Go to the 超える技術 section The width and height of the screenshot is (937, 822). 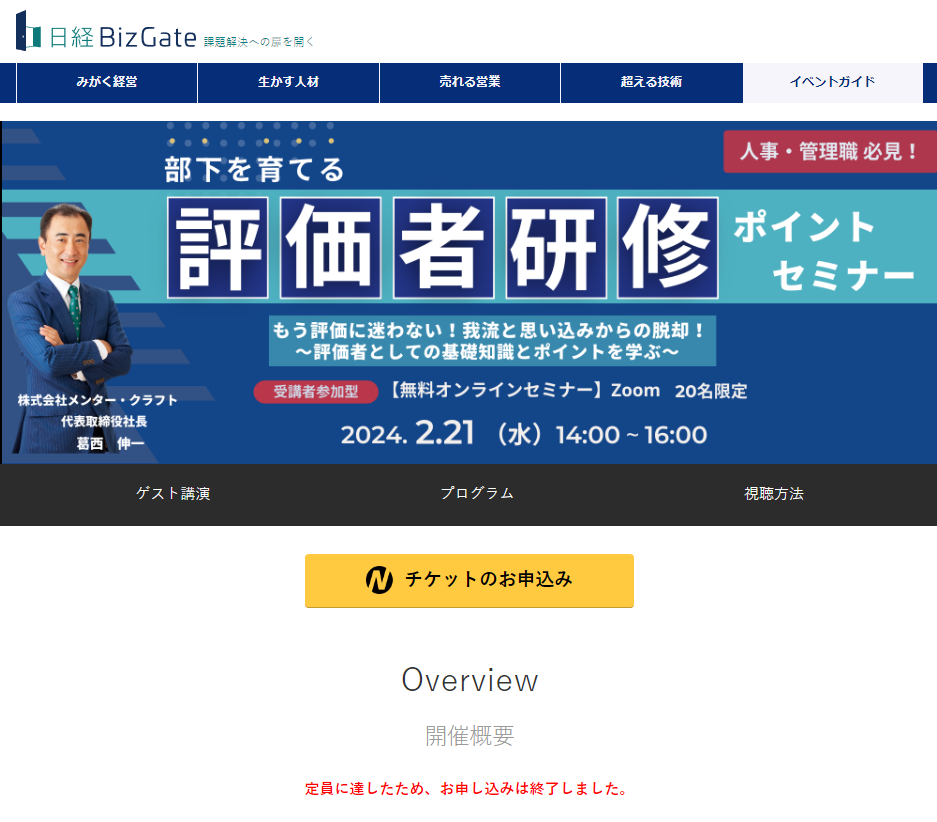651,82
